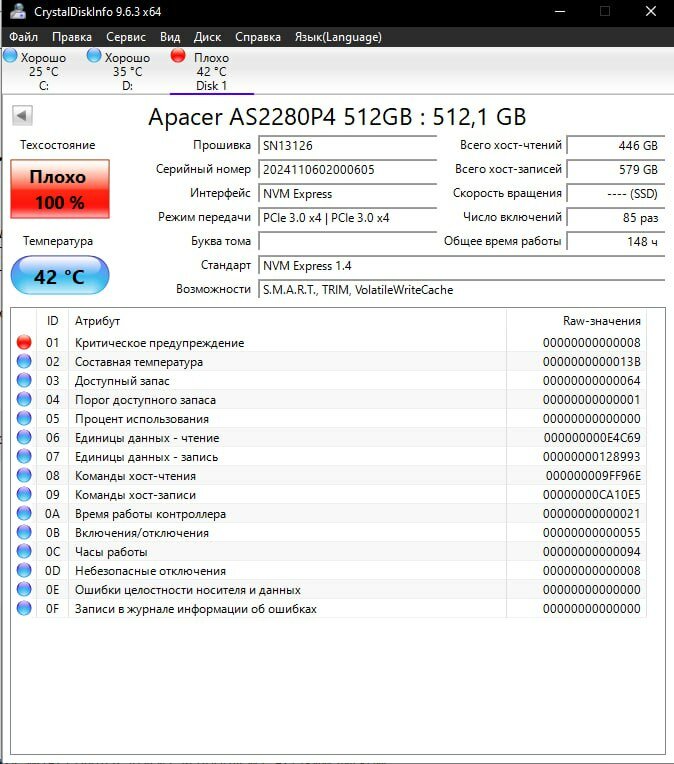
Task: Click raw value 000000000E4C69
Action: click(x=592, y=438)
